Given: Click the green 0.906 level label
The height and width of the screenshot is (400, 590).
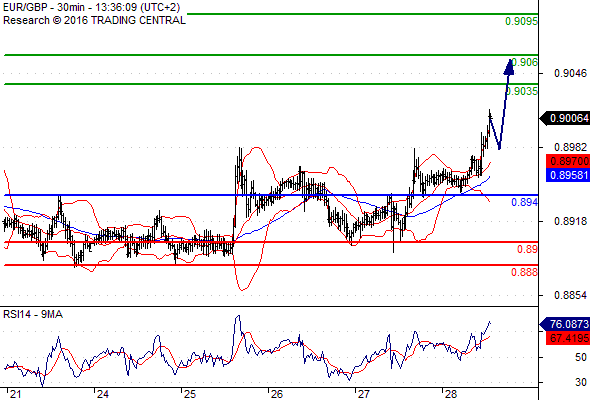Looking at the screenshot, I should pos(525,62).
